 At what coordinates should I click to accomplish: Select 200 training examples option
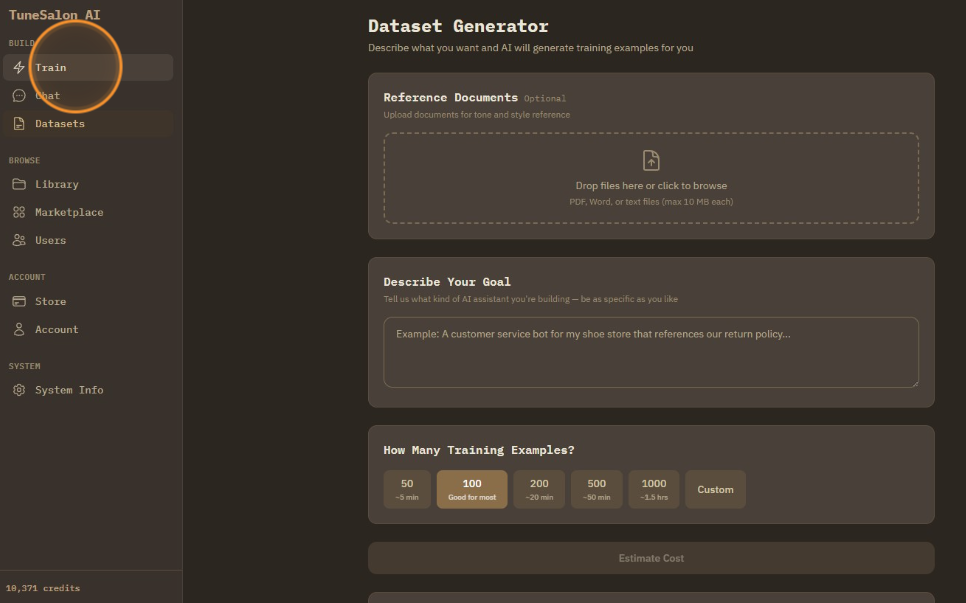pyautogui.click(x=539, y=489)
